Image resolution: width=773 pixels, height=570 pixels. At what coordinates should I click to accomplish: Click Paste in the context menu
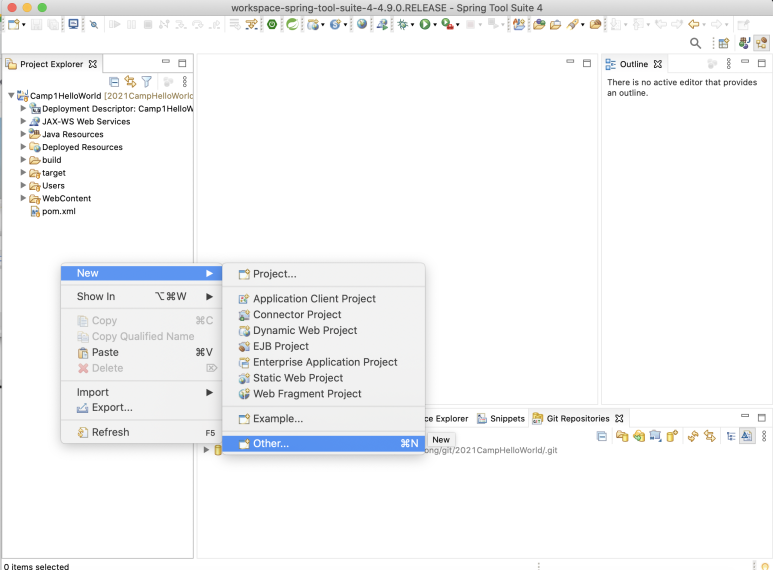point(141,352)
